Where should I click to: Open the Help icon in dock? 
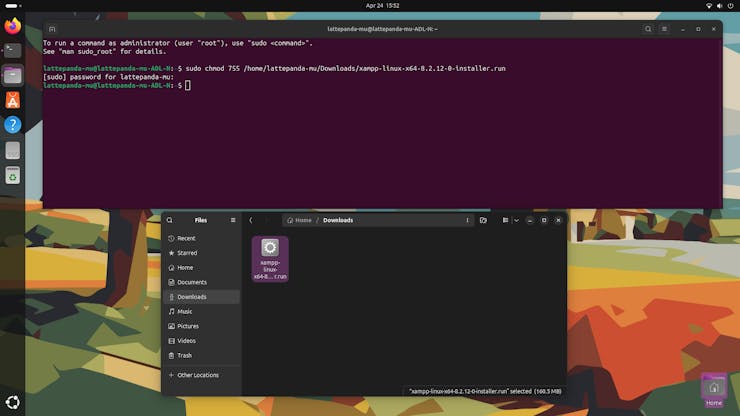coord(12,125)
